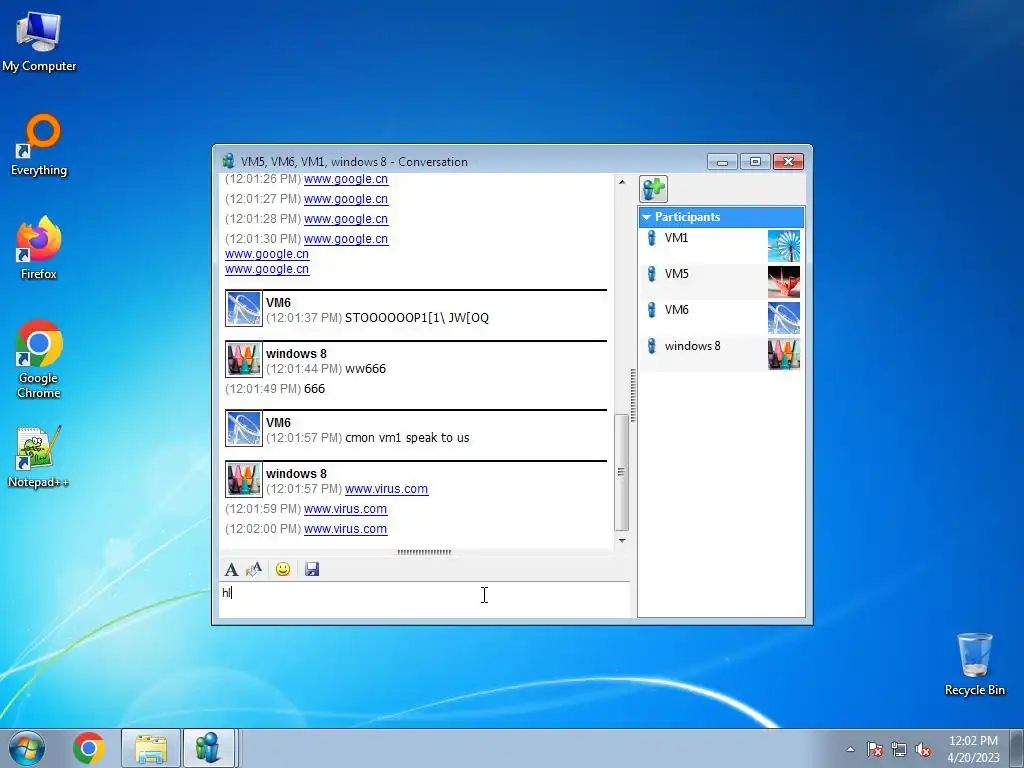1024x768 pixels.
Task: Show hidden tray icons arrow
Action: [x=850, y=750]
